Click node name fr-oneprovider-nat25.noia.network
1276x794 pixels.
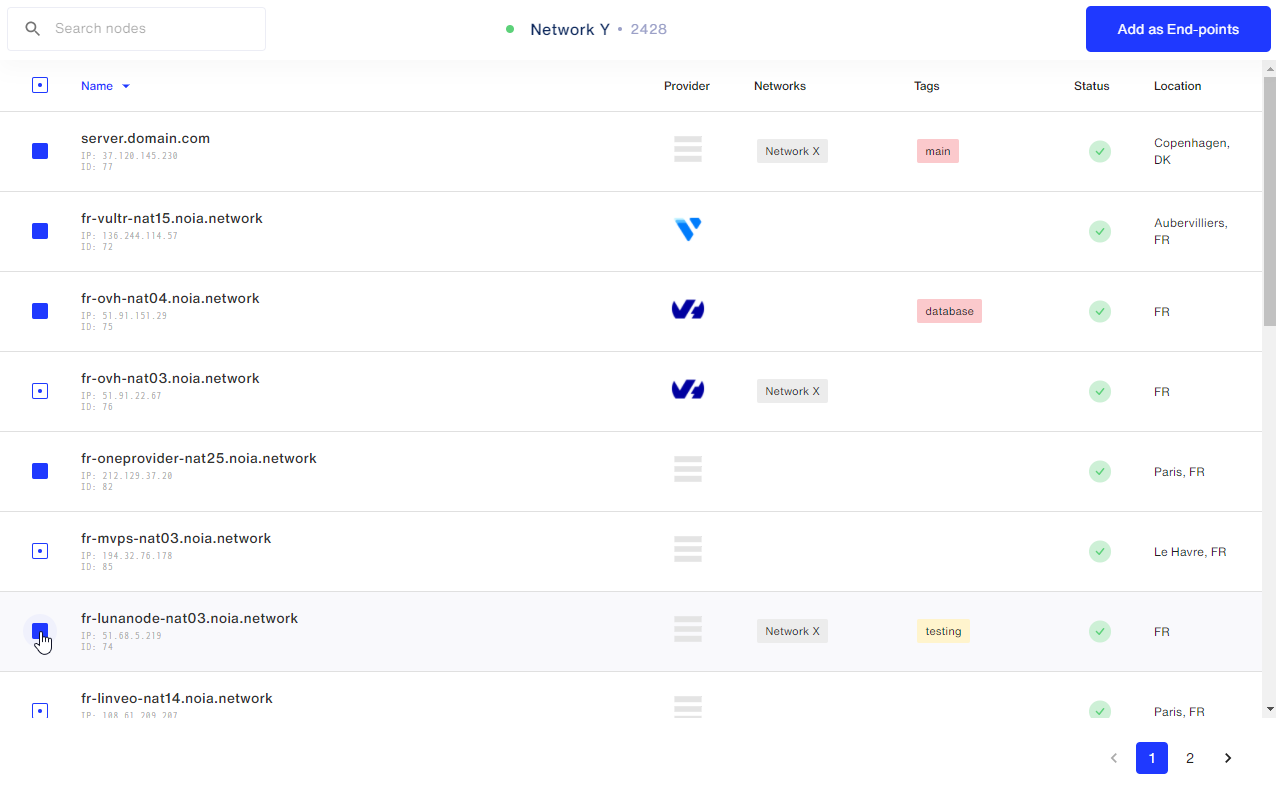pos(199,458)
